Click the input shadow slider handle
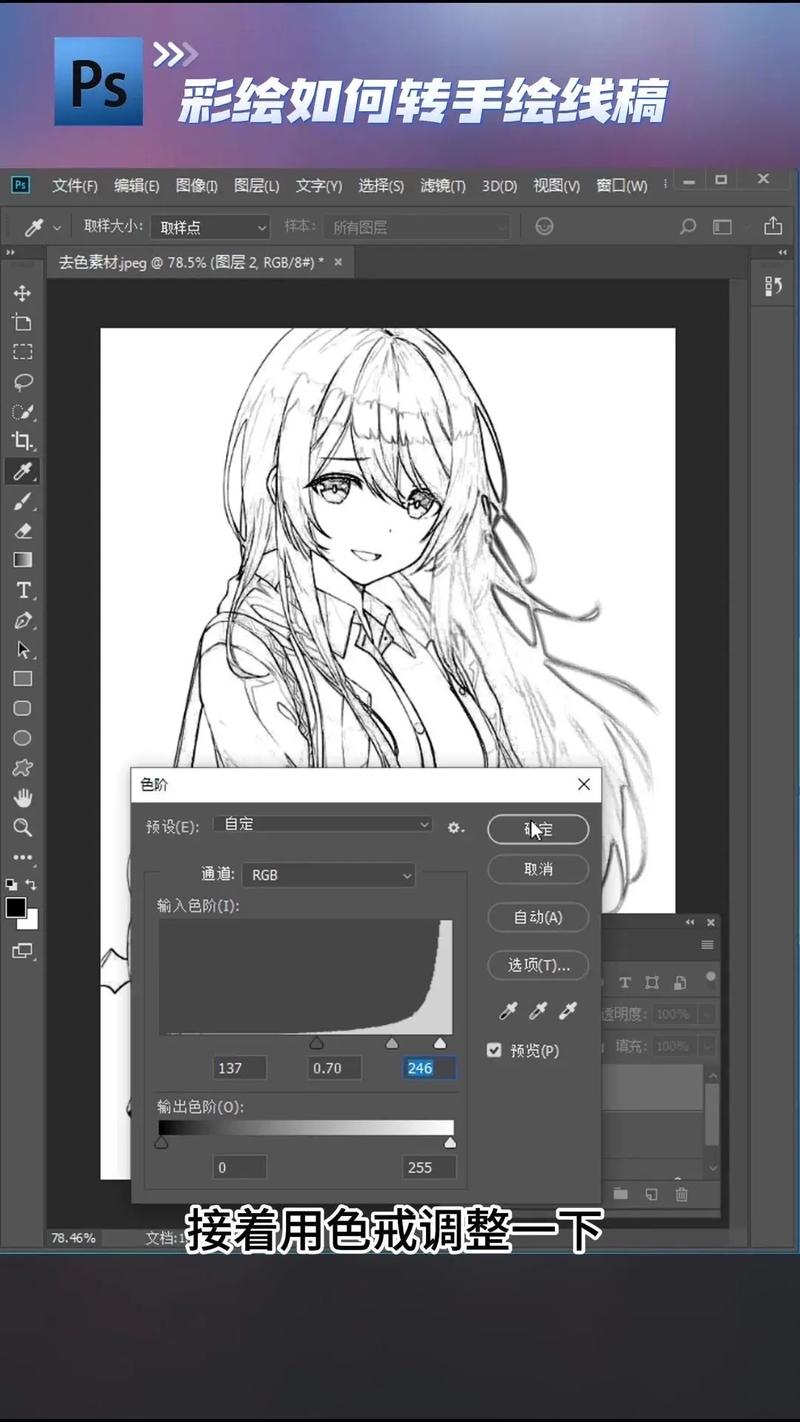This screenshot has width=800, height=1422. (x=316, y=1043)
